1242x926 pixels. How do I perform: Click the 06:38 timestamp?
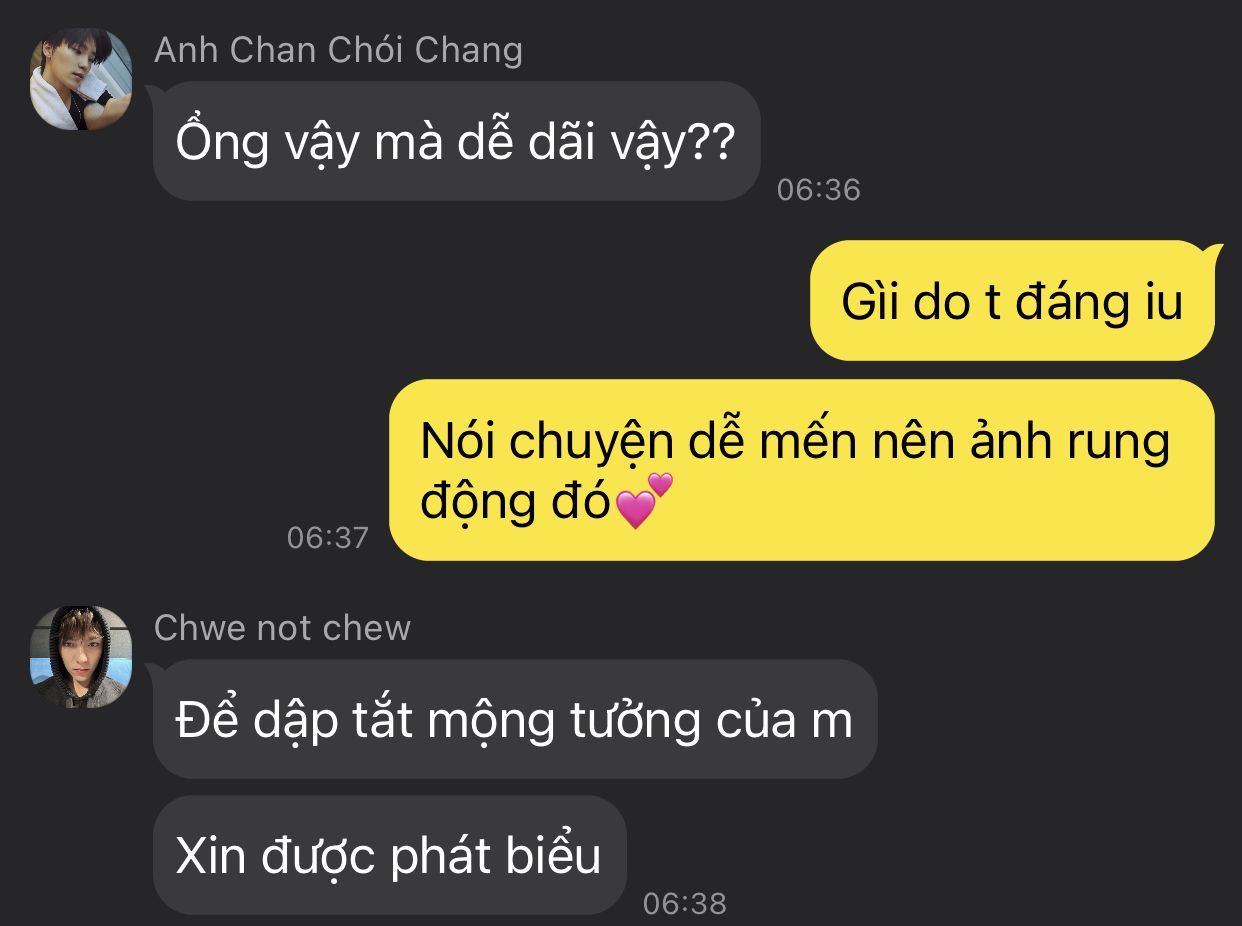click(x=684, y=903)
